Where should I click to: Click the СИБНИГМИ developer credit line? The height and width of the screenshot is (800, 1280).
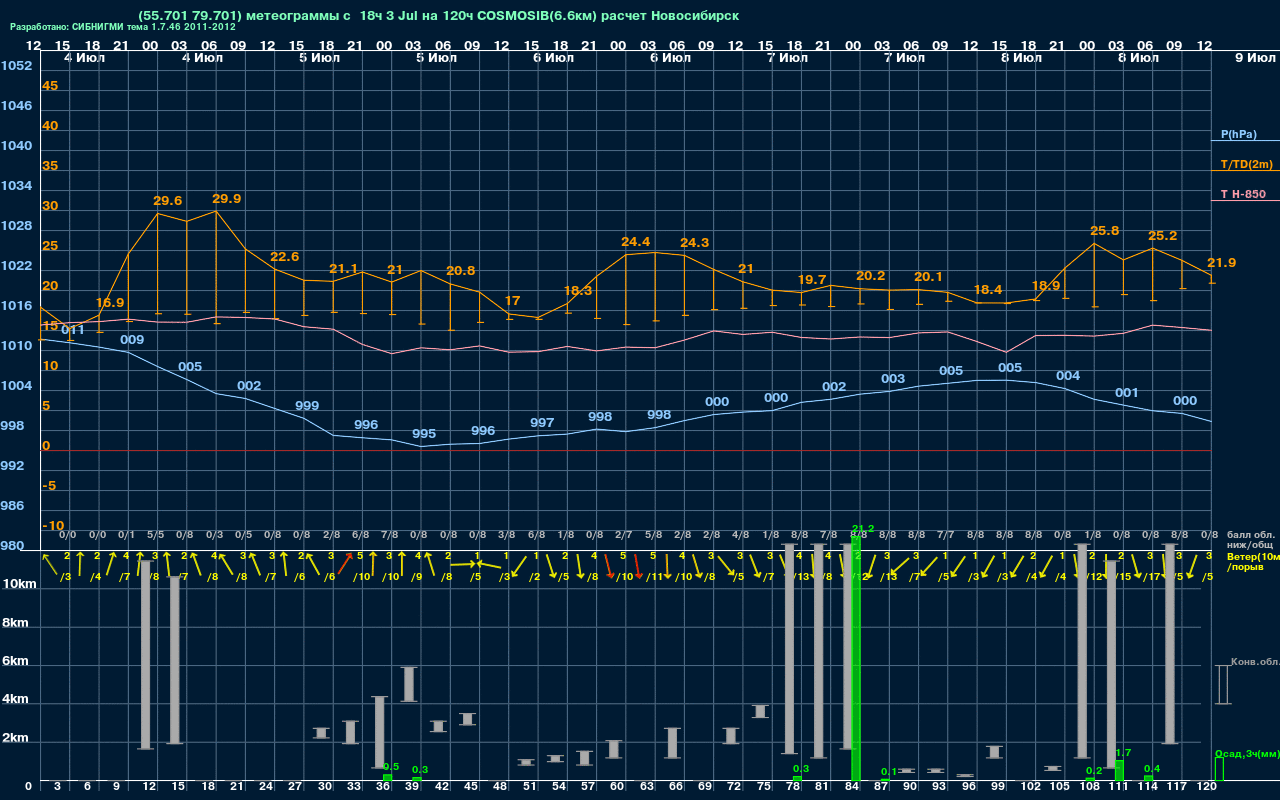[x=123, y=27]
